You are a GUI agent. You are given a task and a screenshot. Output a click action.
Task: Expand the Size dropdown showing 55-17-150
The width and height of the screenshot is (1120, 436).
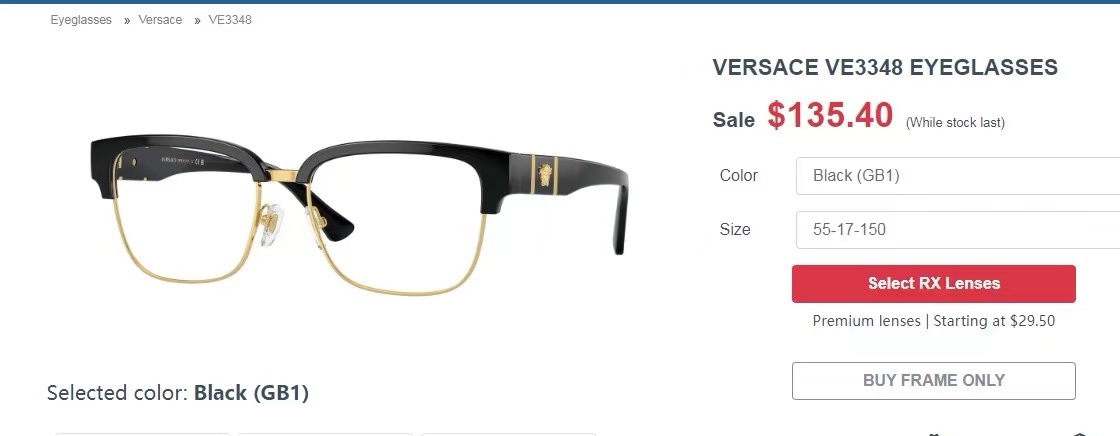(958, 229)
